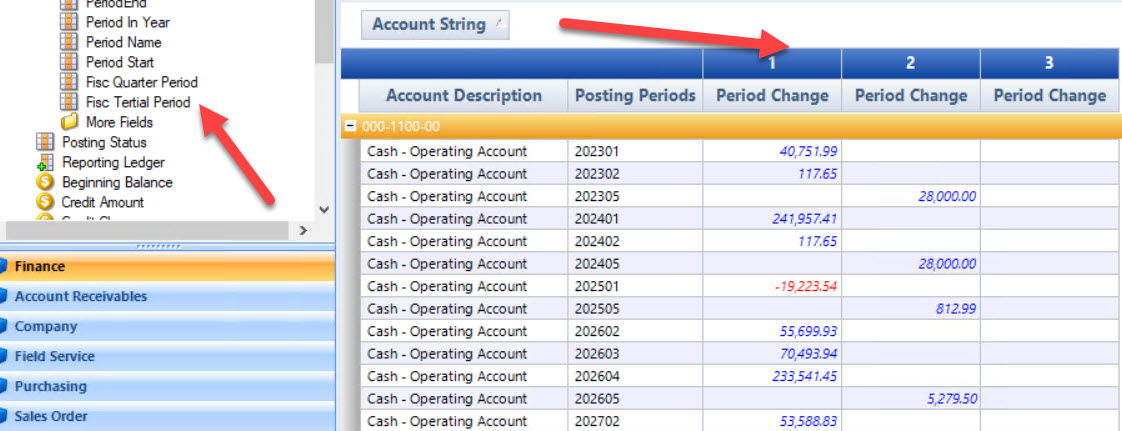Image resolution: width=1122 pixels, height=431 pixels.
Task: Open the Account Receivables navigation section
Action: coord(167,296)
